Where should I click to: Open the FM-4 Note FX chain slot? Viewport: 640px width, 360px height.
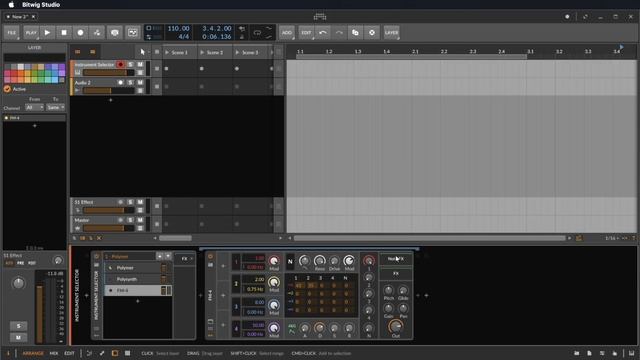click(396, 259)
